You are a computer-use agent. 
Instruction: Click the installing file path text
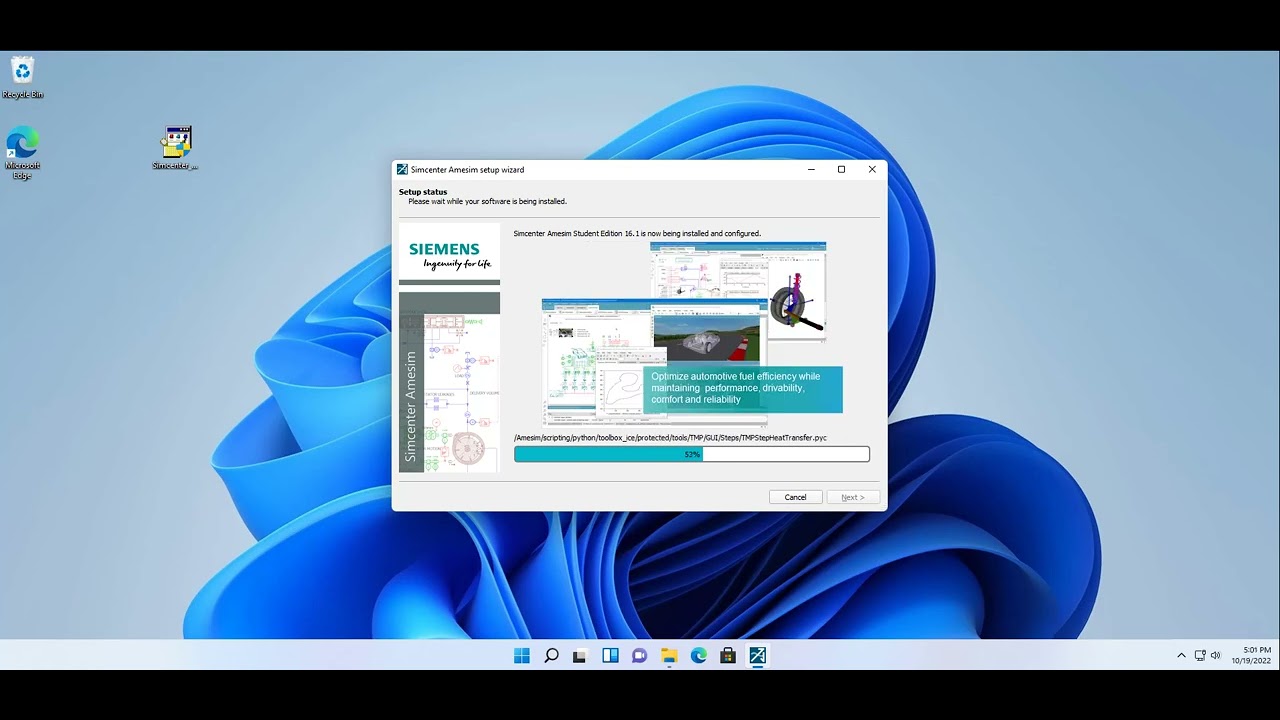tap(670, 438)
